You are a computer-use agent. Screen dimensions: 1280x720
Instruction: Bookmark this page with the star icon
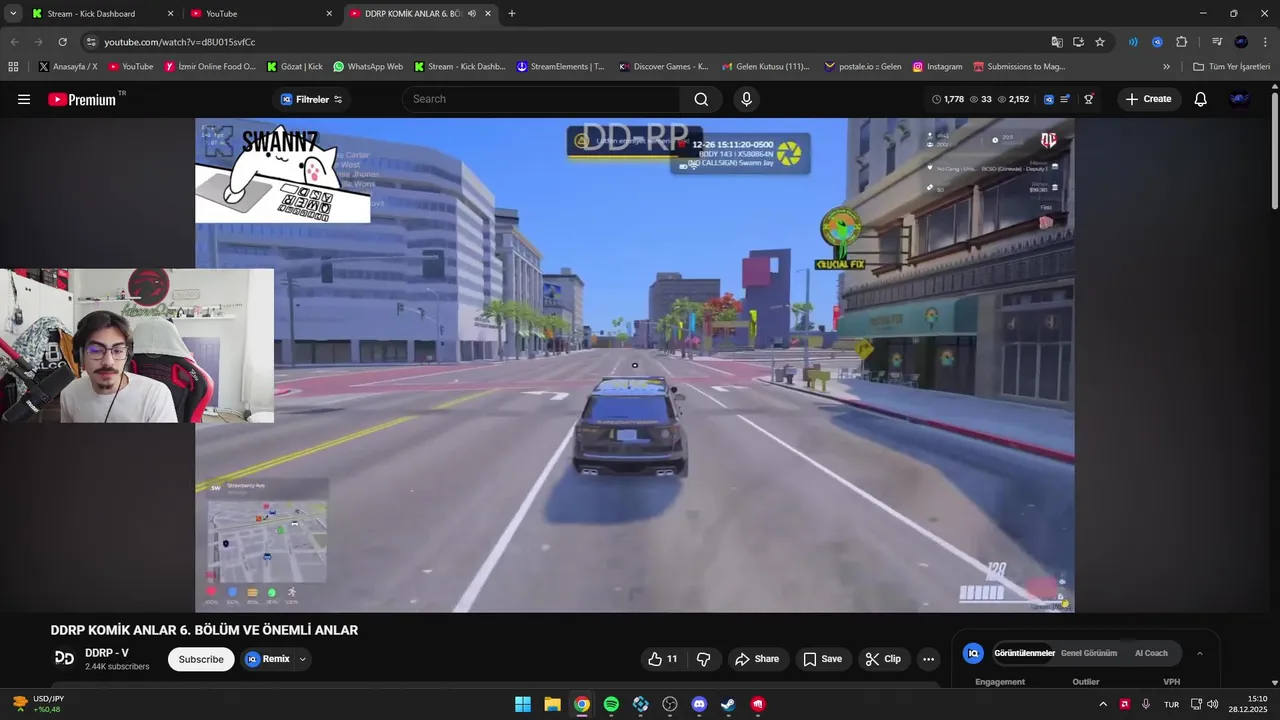[1100, 42]
